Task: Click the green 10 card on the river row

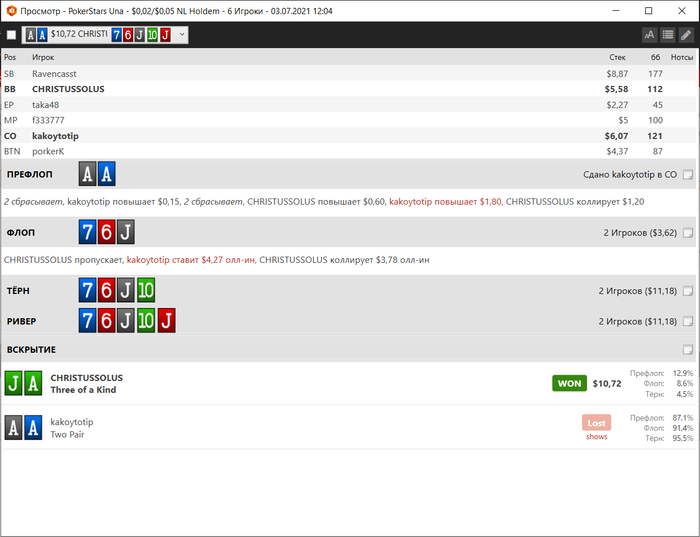Action: 146,321
